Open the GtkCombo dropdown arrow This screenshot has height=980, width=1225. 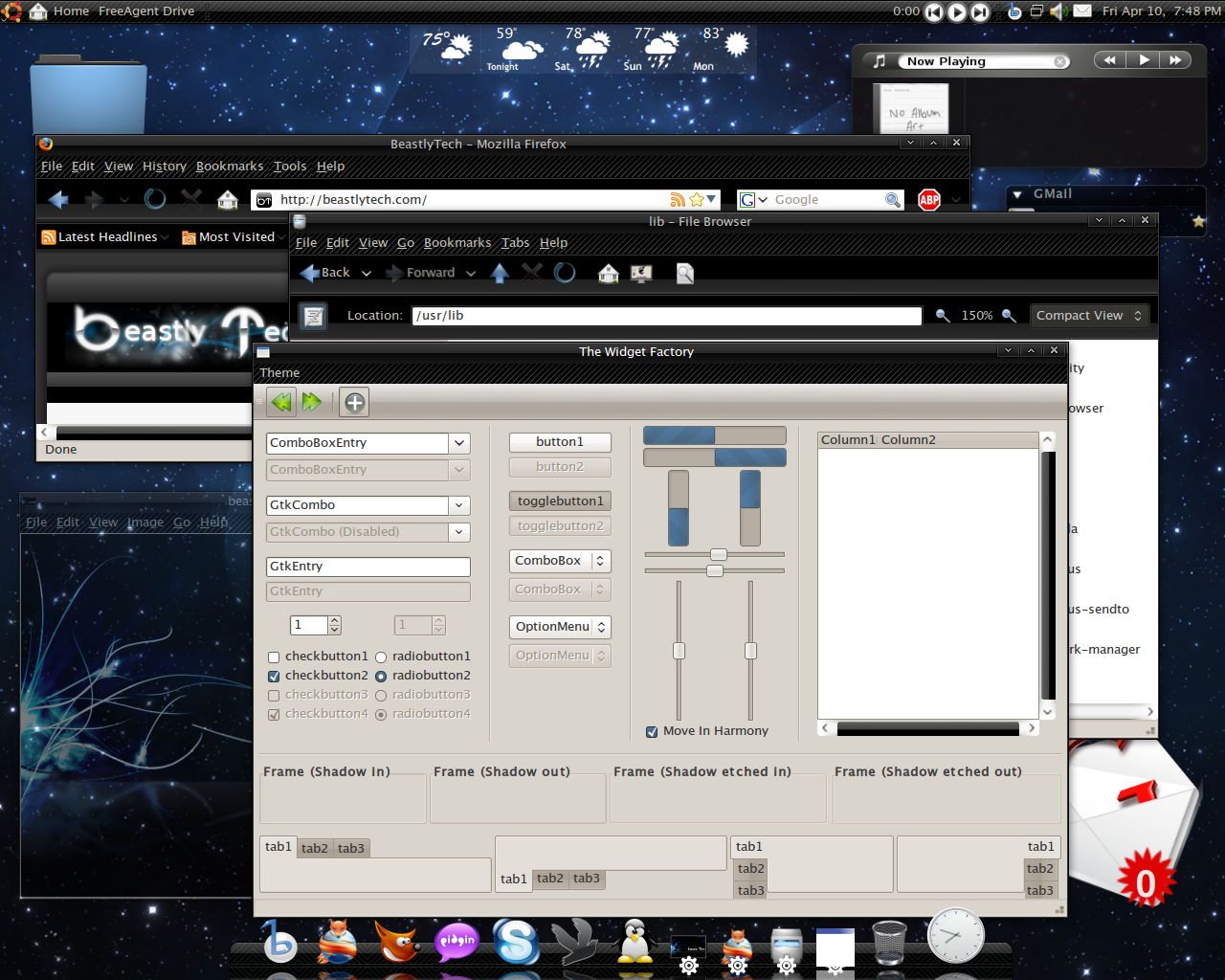tap(460, 505)
